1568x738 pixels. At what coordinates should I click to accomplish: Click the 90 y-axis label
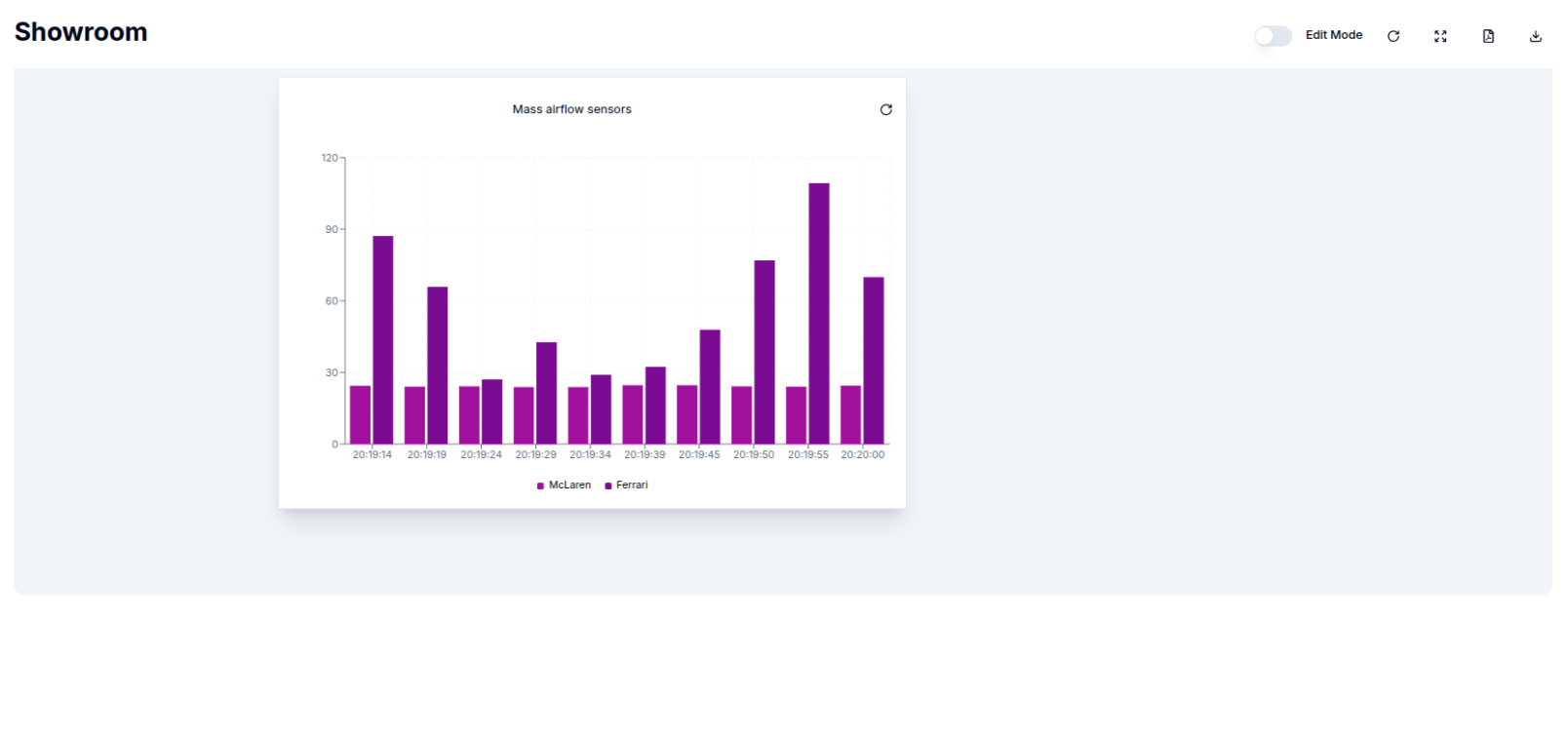(x=332, y=229)
